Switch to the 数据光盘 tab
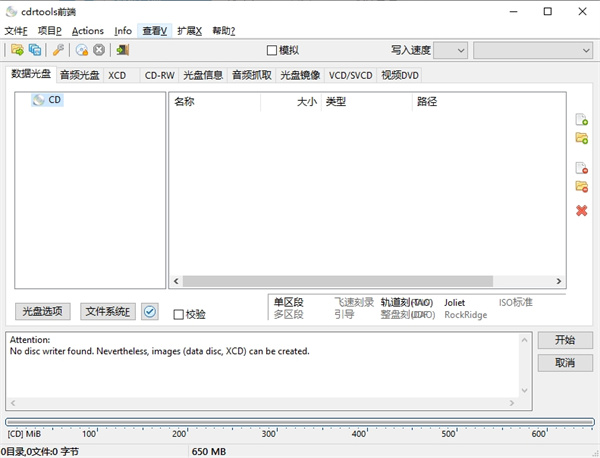The height and width of the screenshot is (458, 600). pos(31,74)
